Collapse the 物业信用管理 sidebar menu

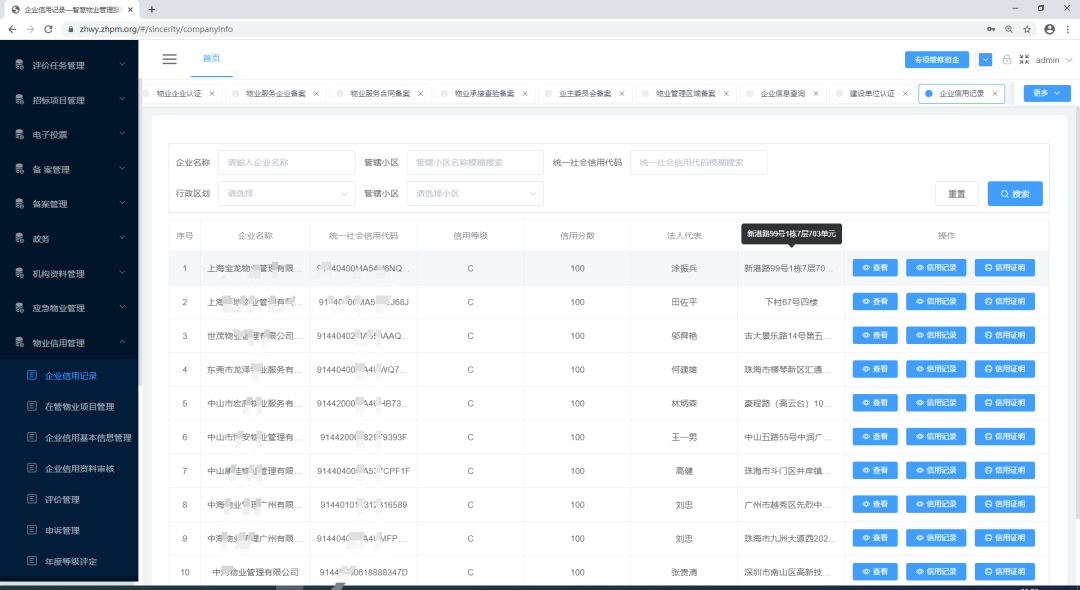[x=69, y=343]
